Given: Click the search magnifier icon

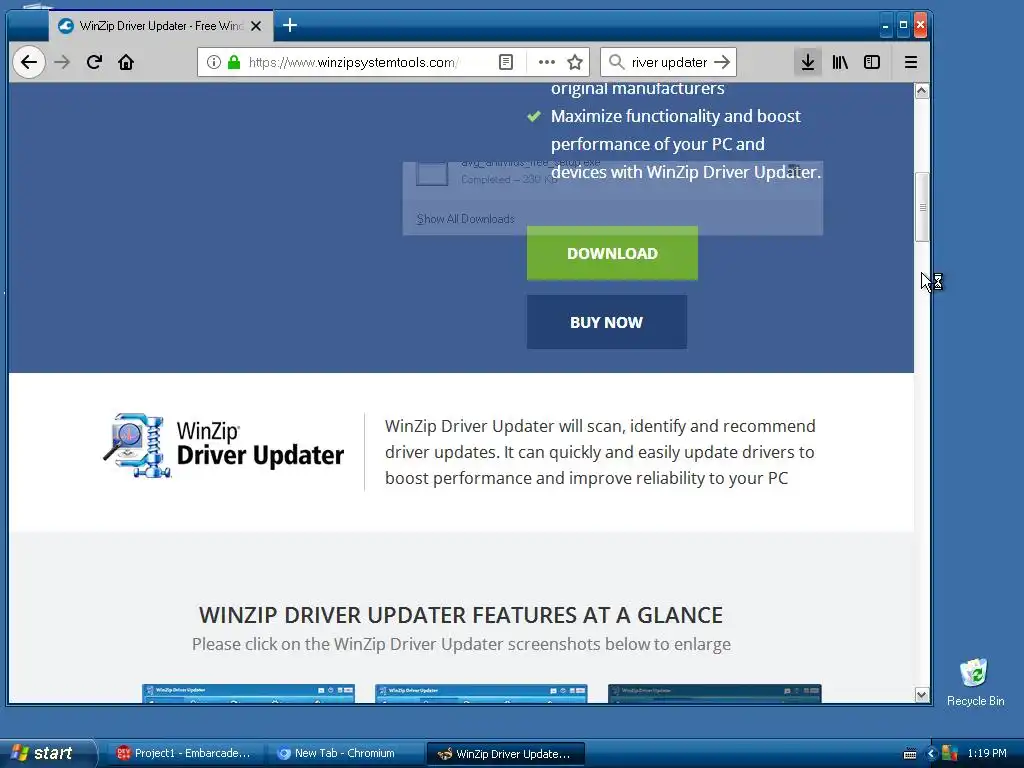Looking at the screenshot, I should [x=616, y=62].
